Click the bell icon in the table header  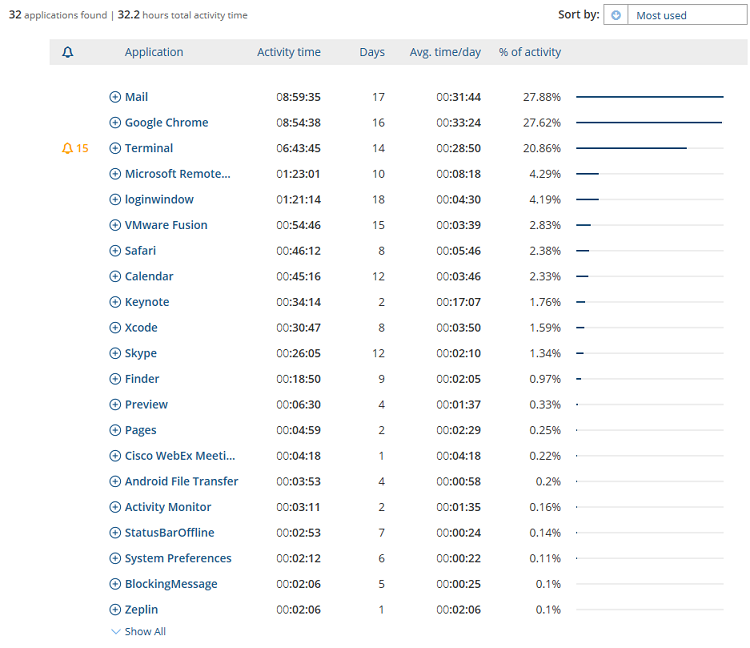(x=67, y=53)
